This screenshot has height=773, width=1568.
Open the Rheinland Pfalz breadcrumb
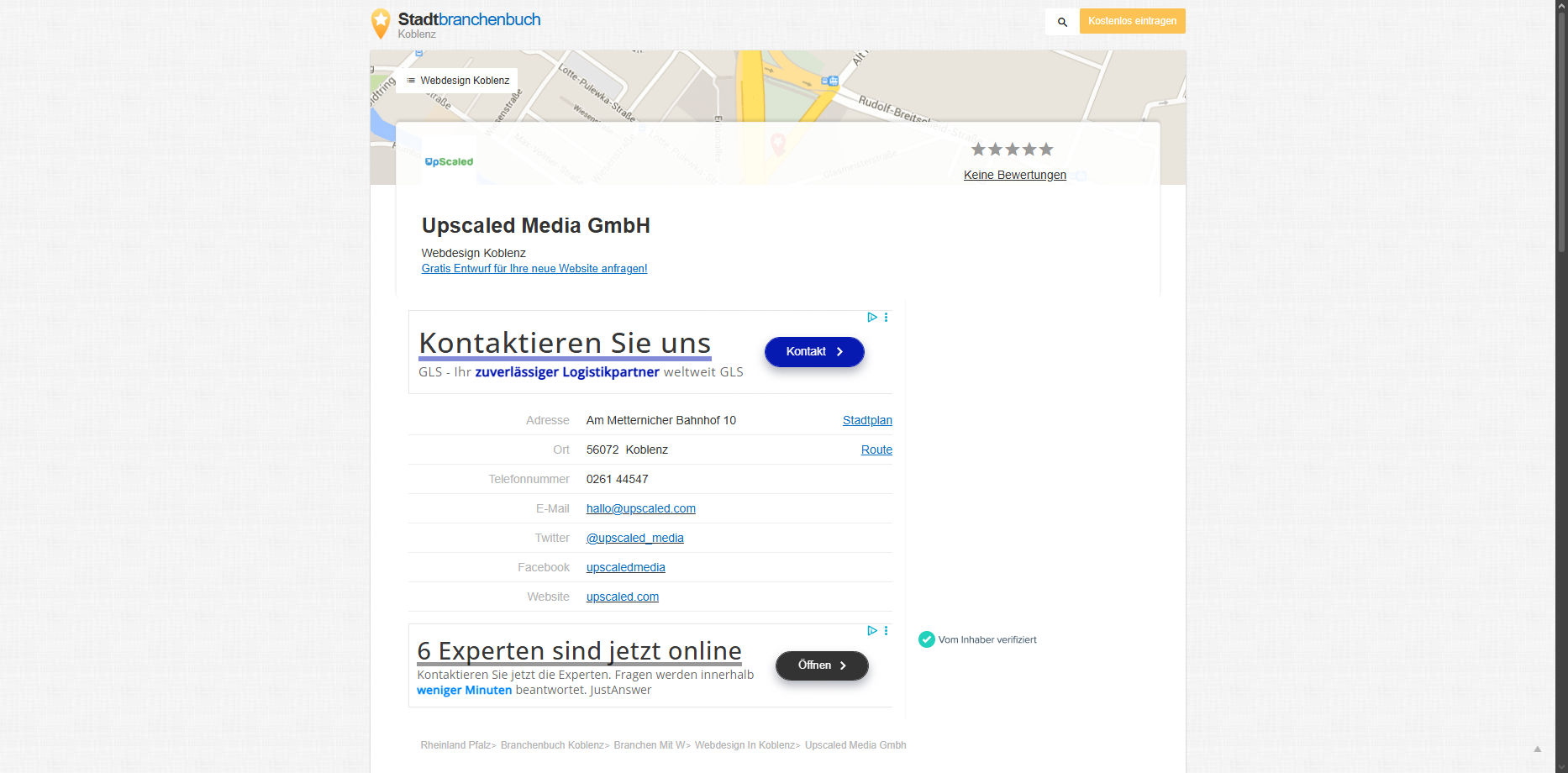(x=455, y=745)
